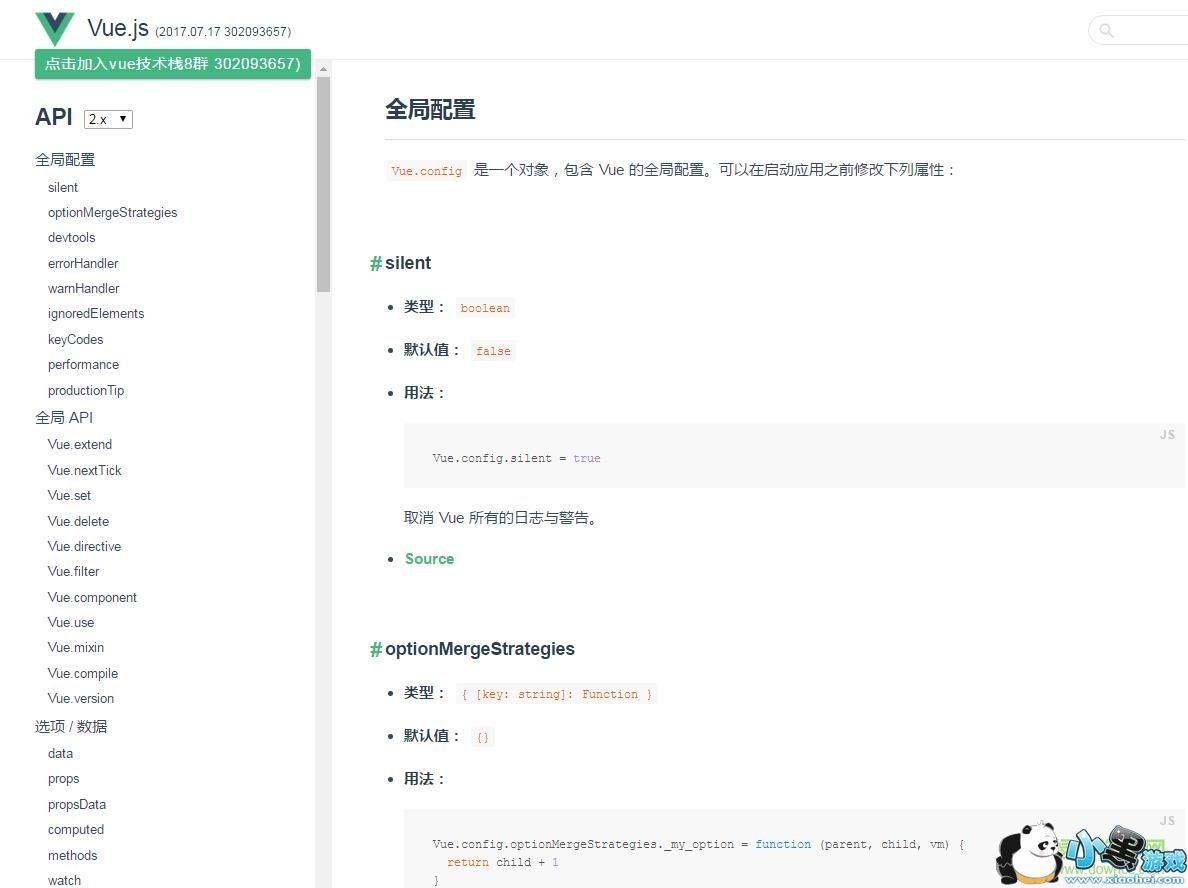This screenshot has height=888, width=1188.
Task: Open the 2.x version dropdown
Action: click(x=108, y=119)
